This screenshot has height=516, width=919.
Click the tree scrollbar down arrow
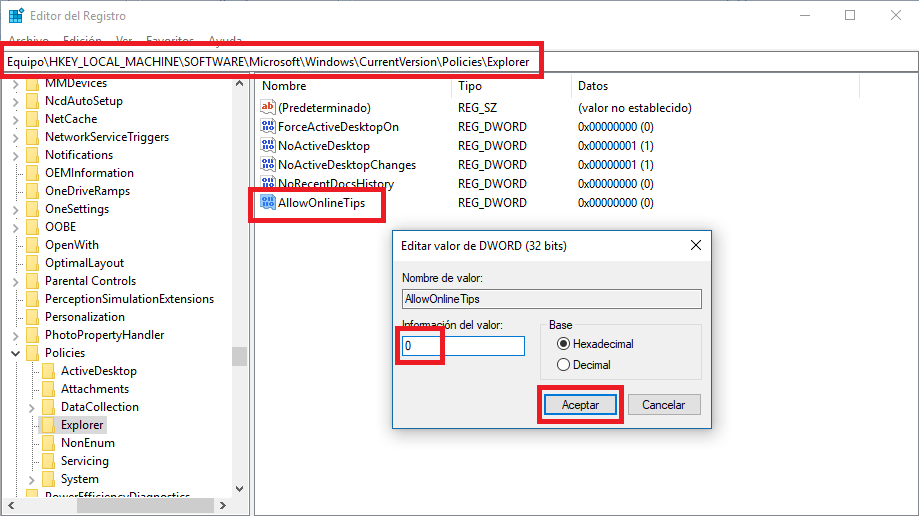[x=239, y=489]
